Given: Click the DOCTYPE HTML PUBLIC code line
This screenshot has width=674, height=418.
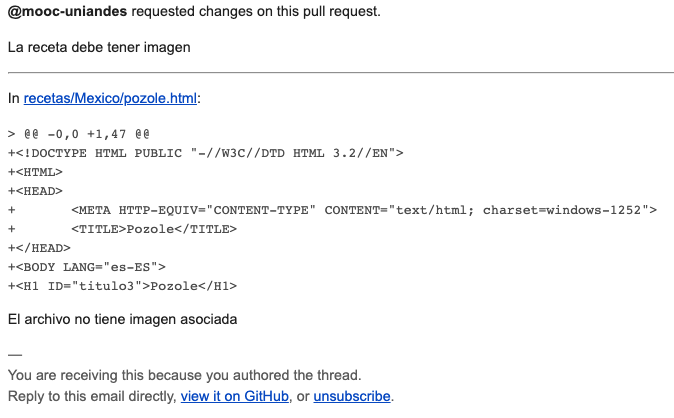Looking at the screenshot, I should 206,153.
